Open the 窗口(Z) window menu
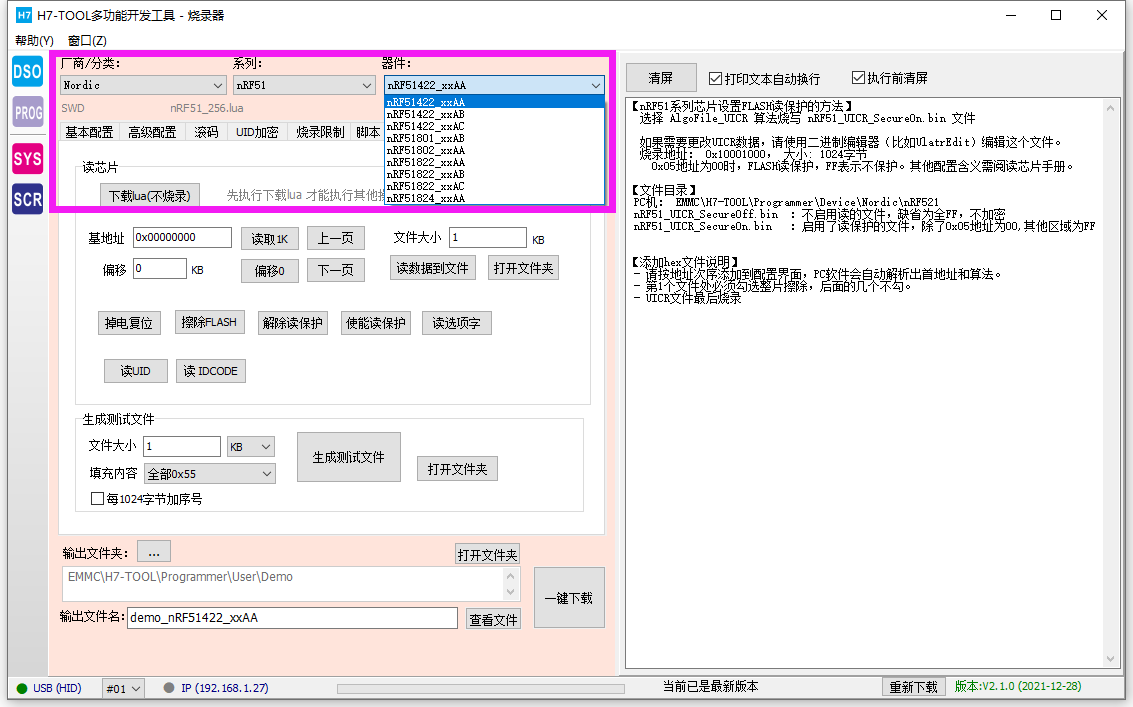Image resolution: width=1133 pixels, height=707 pixels. click(x=87, y=40)
